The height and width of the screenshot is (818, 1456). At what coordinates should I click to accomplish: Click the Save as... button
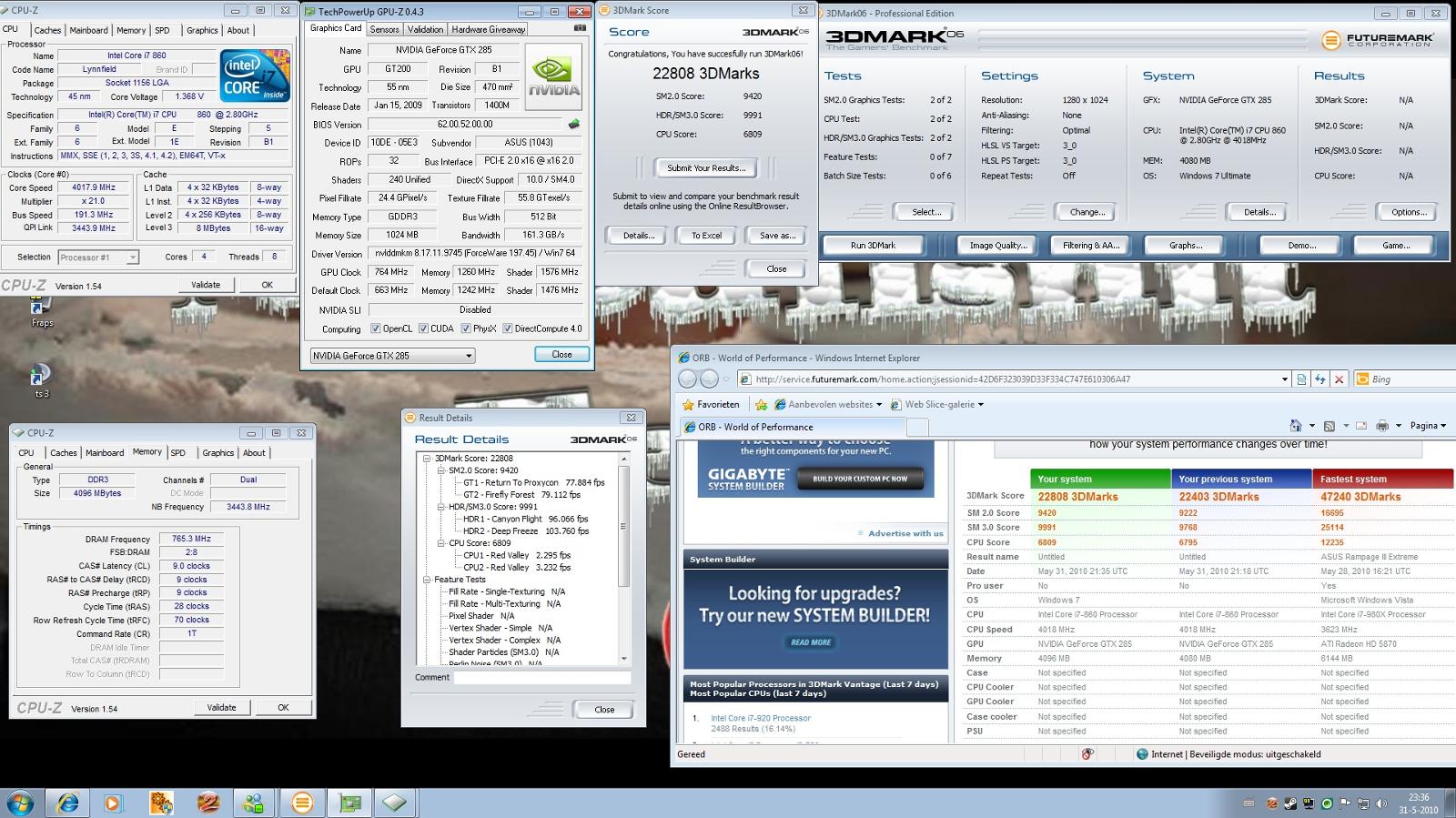[x=776, y=235]
